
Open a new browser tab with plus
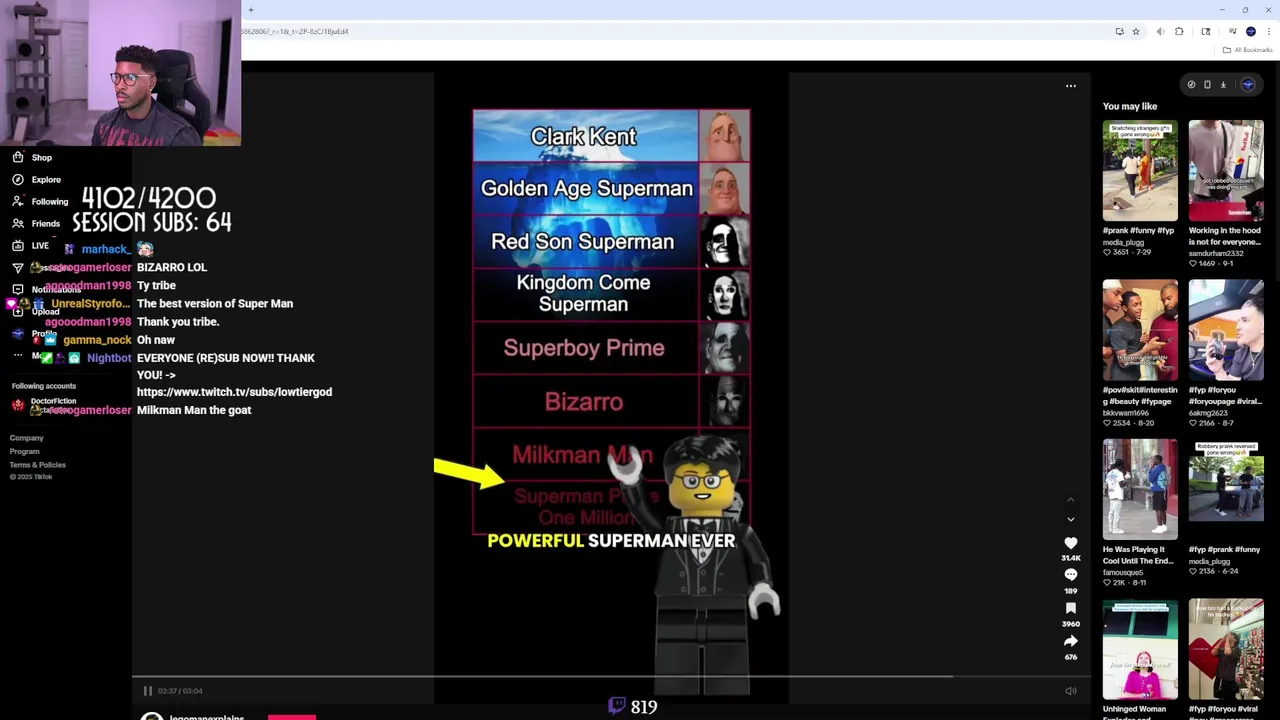(x=251, y=10)
